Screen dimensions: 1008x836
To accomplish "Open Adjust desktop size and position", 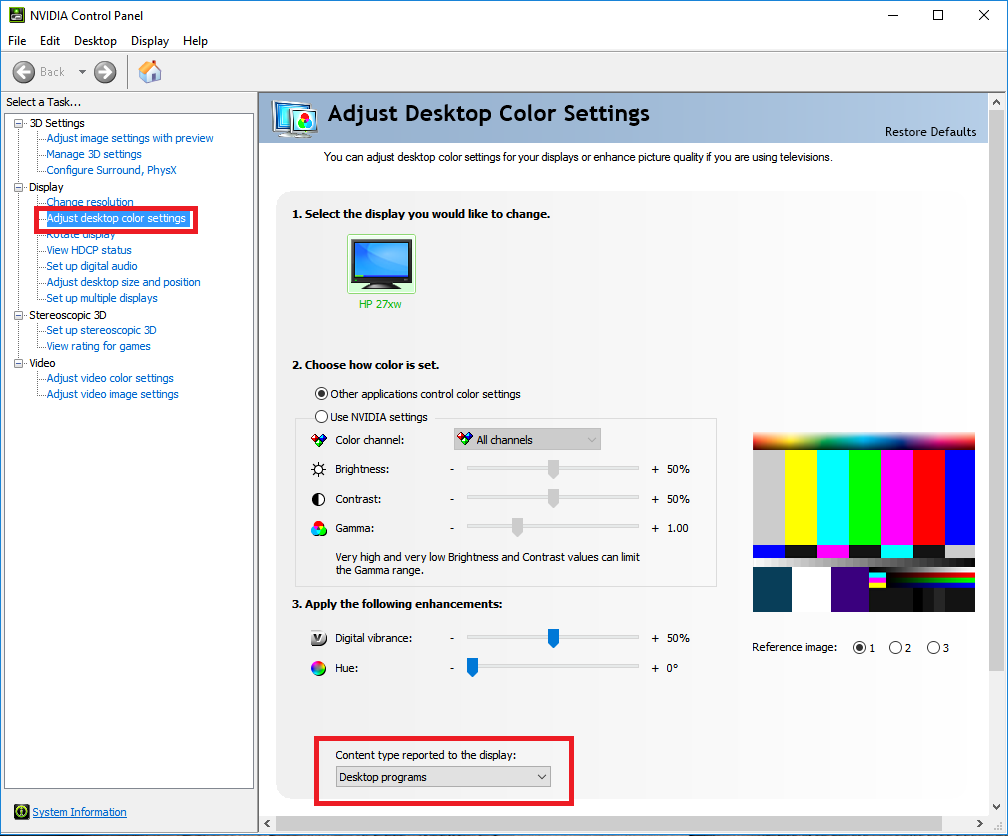I will click(x=123, y=282).
